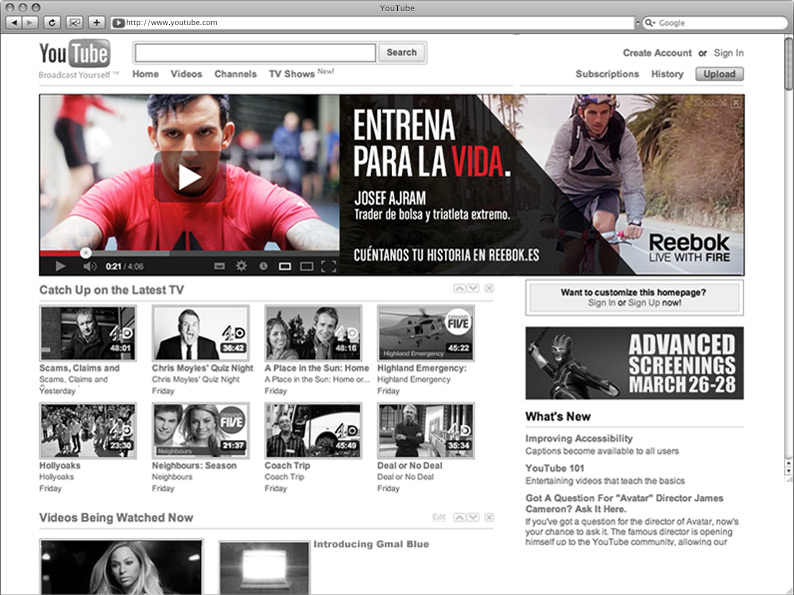Click the YouTube logo

[x=75, y=54]
